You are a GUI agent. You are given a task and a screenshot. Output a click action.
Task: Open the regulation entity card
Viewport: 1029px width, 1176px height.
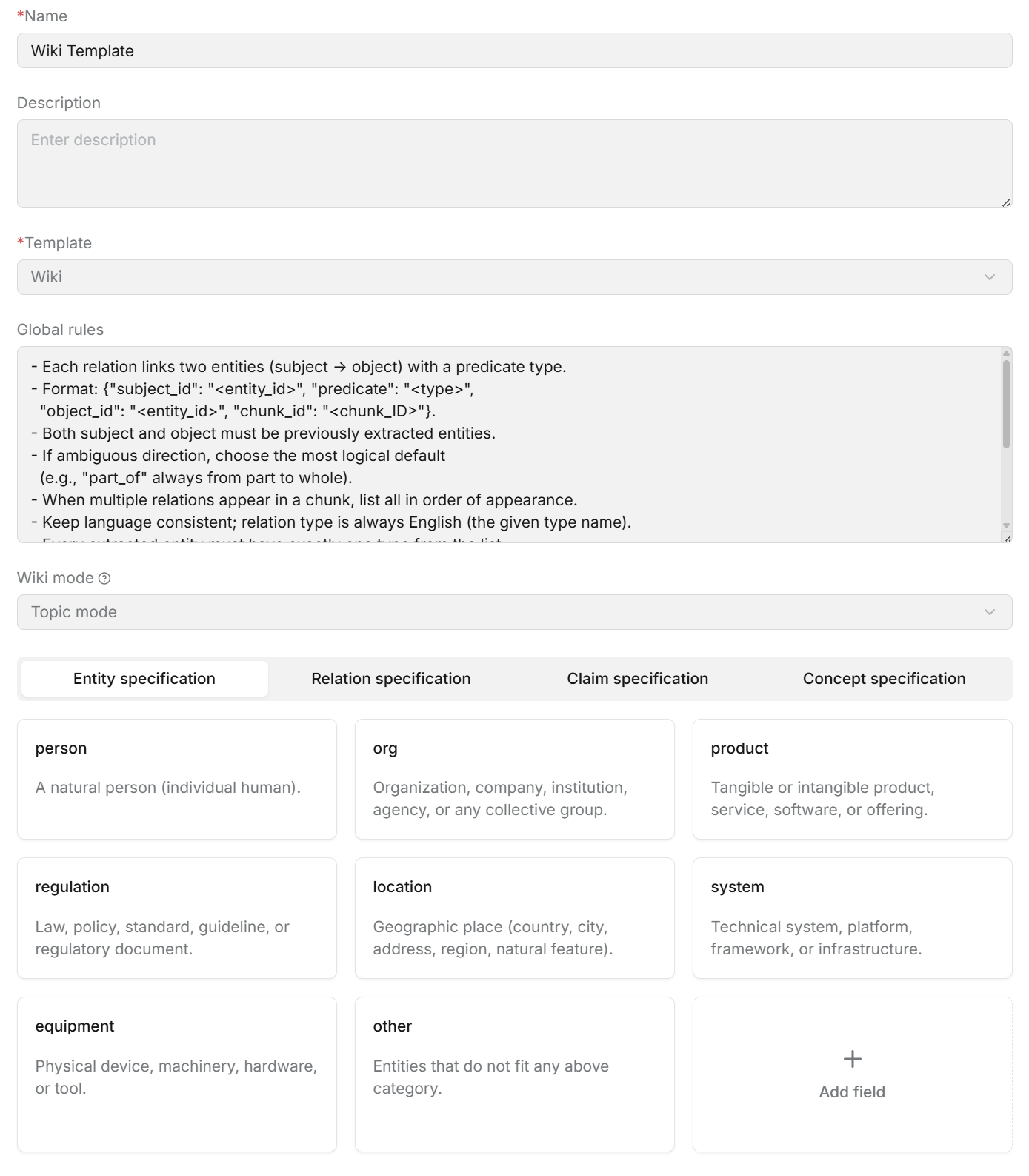click(x=177, y=918)
